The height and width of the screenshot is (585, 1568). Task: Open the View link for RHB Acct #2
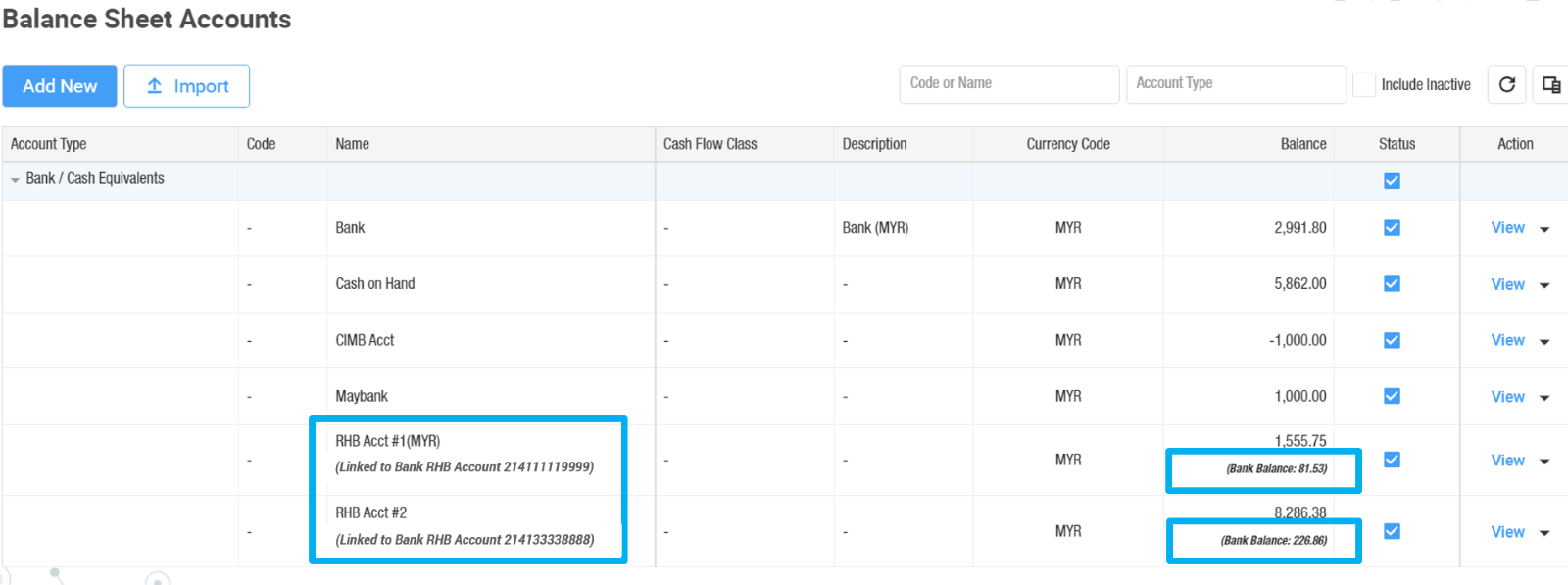[x=1507, y=532]
